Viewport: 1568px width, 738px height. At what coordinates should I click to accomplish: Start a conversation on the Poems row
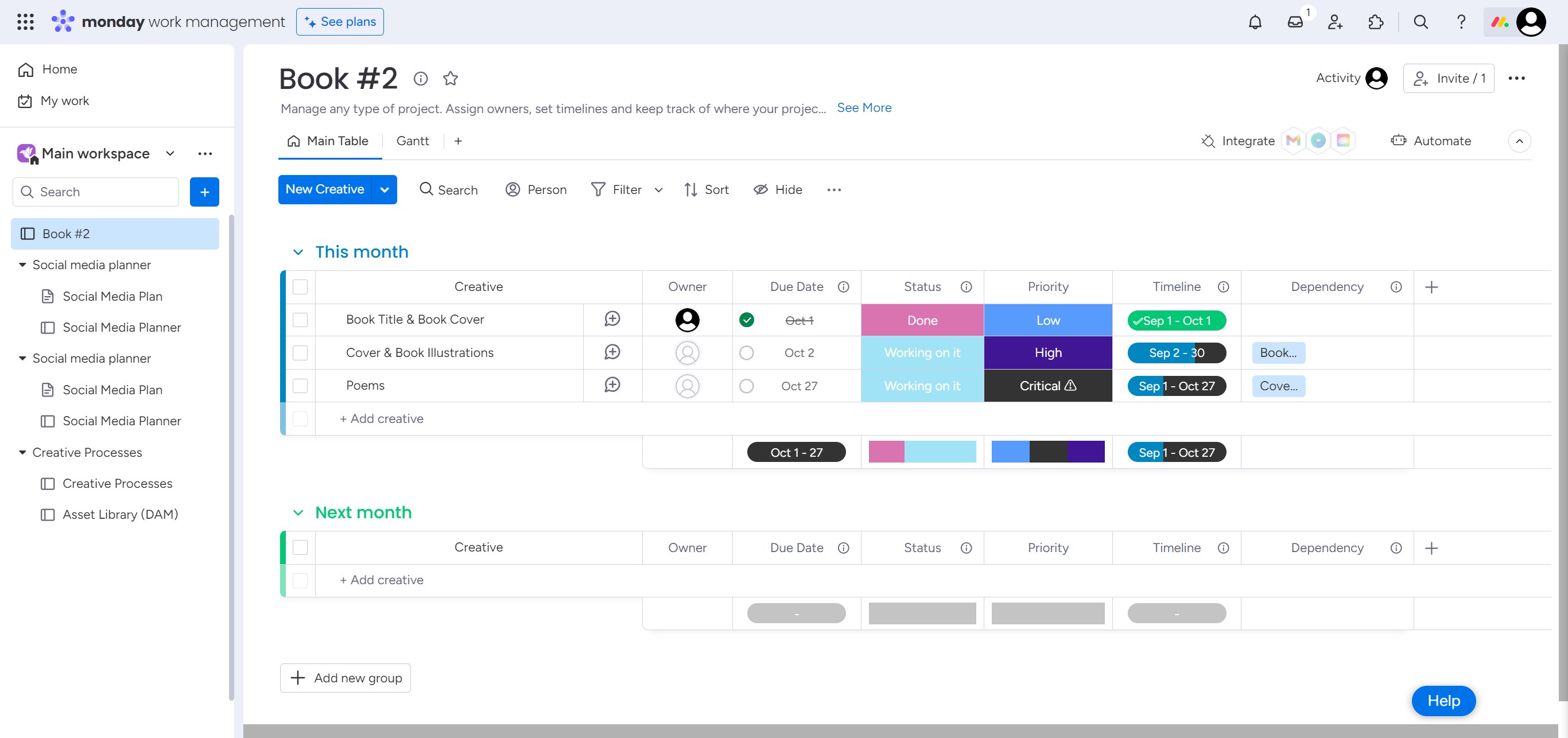[612, 385]
